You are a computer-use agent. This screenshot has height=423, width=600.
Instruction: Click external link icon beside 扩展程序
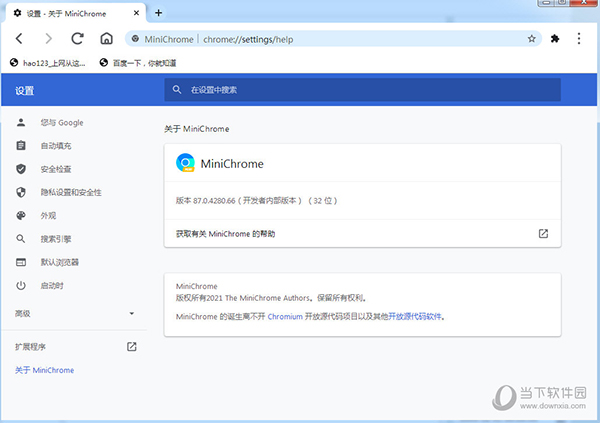132,347
